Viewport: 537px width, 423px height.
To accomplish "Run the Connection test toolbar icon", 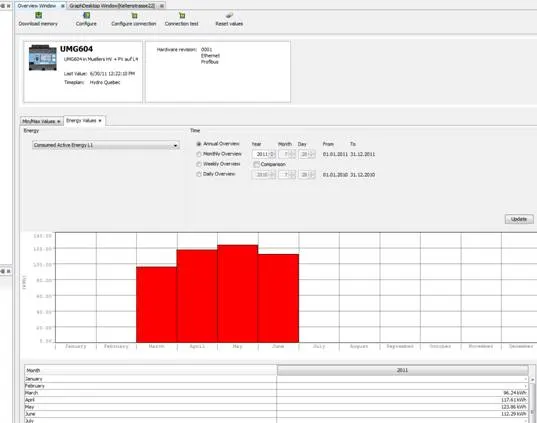I will pos(182,16).
